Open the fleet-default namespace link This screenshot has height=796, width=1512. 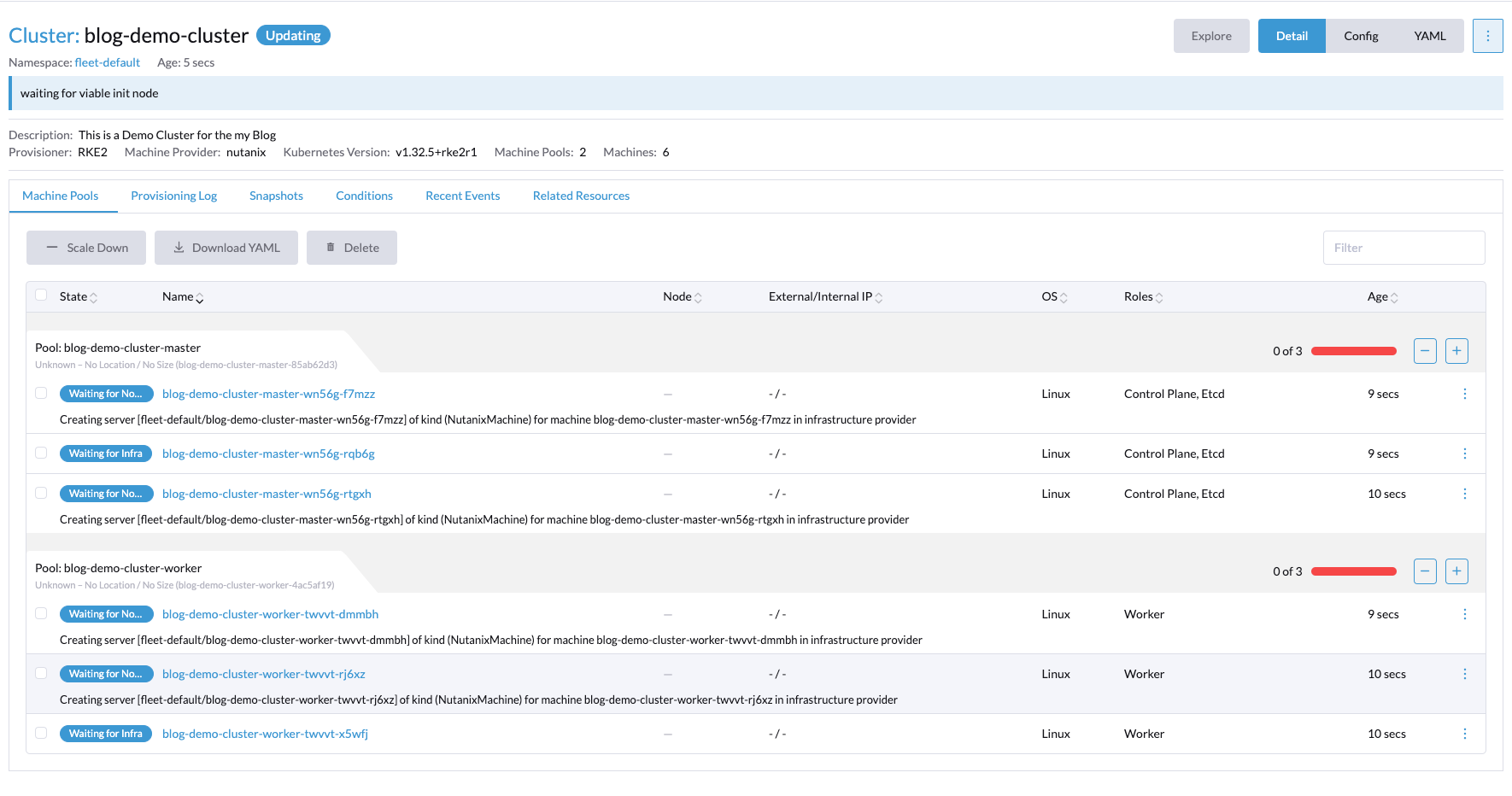tap(108, 62)
